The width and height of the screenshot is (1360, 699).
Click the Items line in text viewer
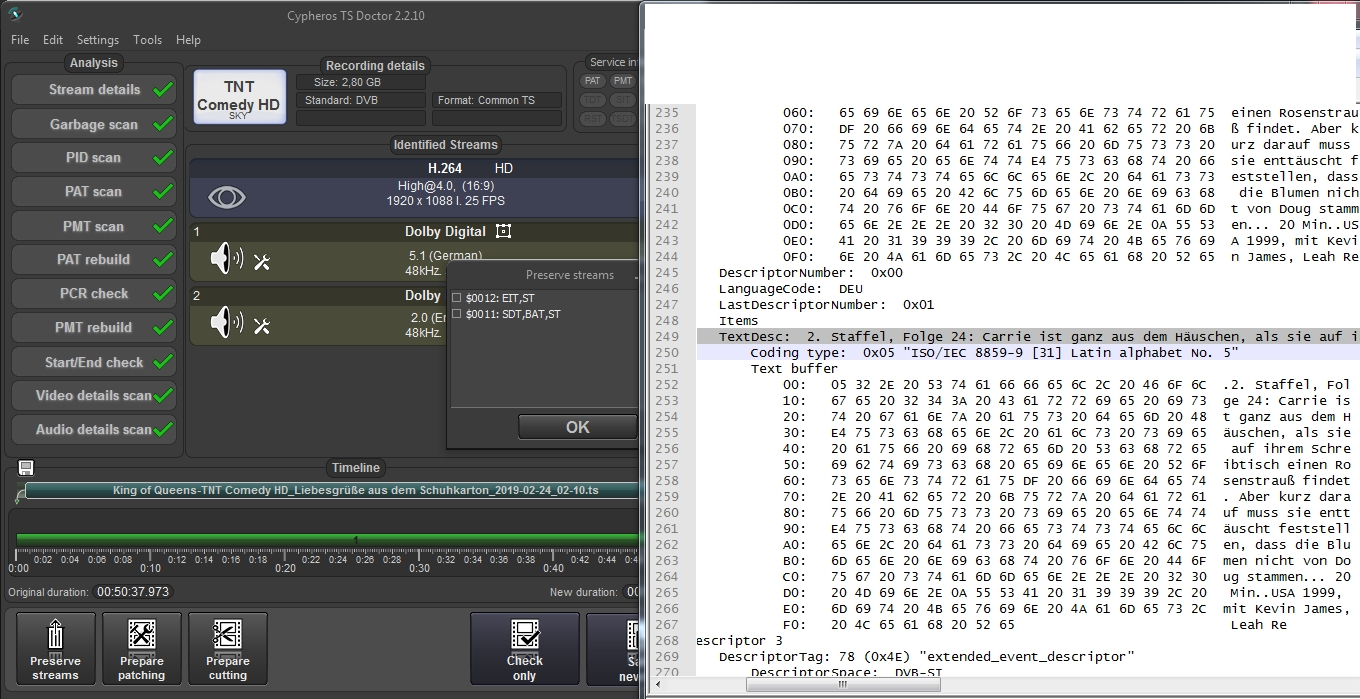[x=739, y=321]
